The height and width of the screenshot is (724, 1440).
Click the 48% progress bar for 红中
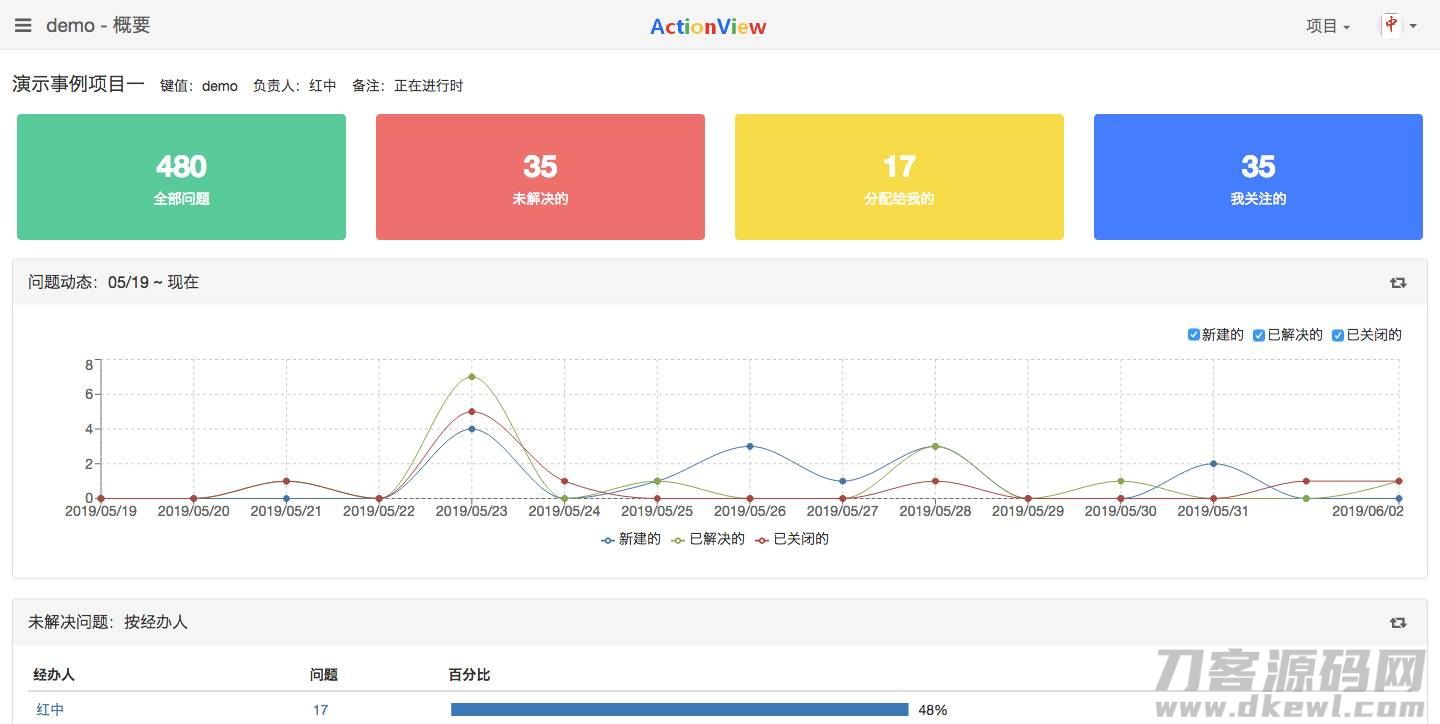pyautogui.click(x=680, y=710)
